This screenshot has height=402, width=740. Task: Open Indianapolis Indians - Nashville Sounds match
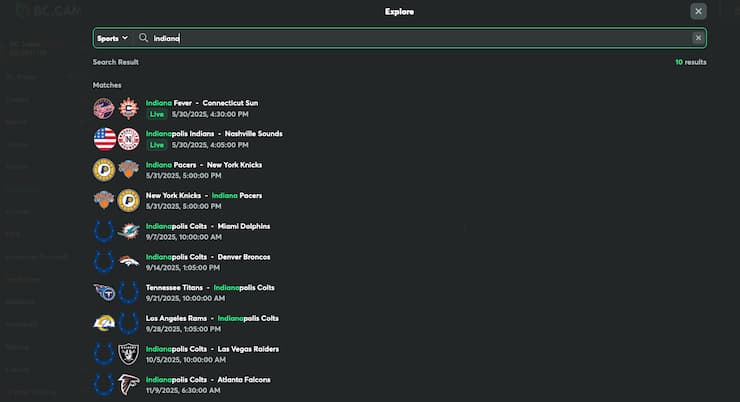coord(214,134)
